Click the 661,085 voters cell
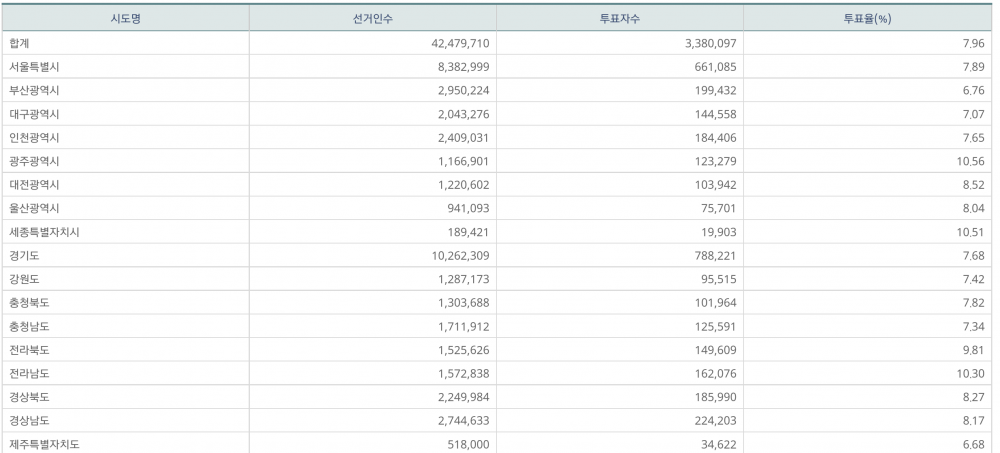Viewport: 1000px width, 453px height. [x=712, y=67]
